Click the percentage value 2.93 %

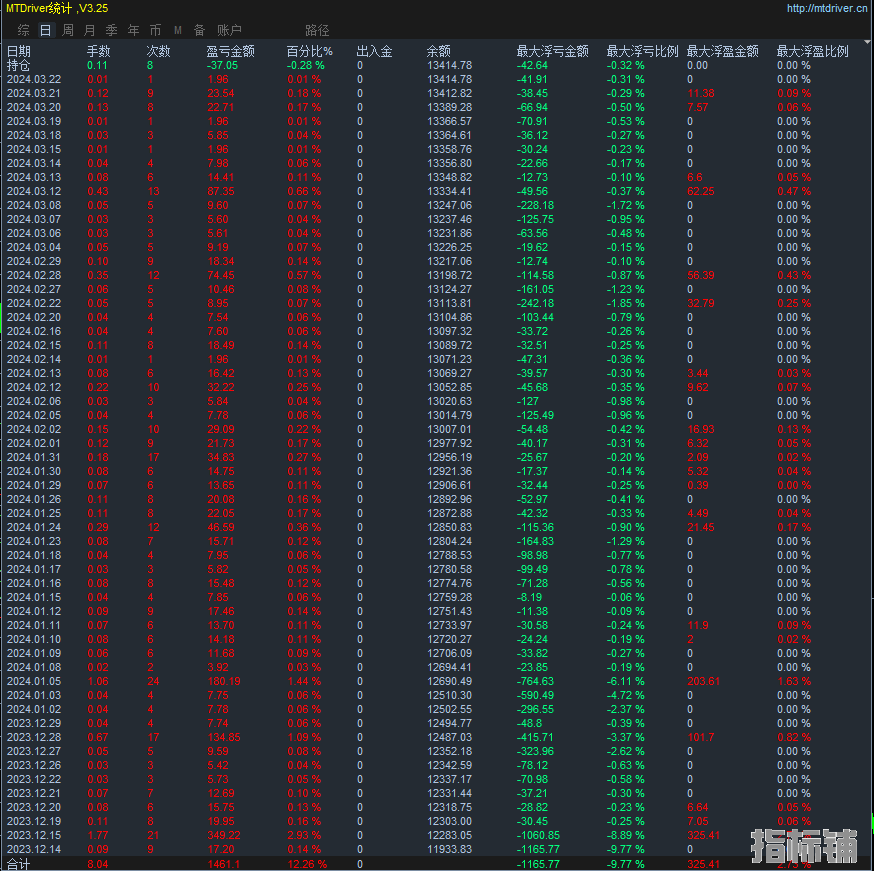(x=304, y=835)
